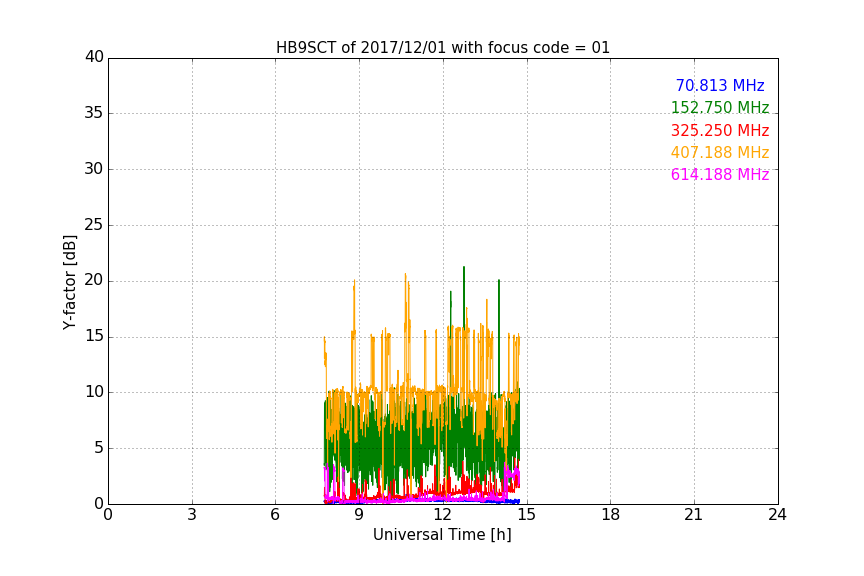Click the x-axis tick label 21
This screenshot has height=576, width=864.
(x=694, y=515)
